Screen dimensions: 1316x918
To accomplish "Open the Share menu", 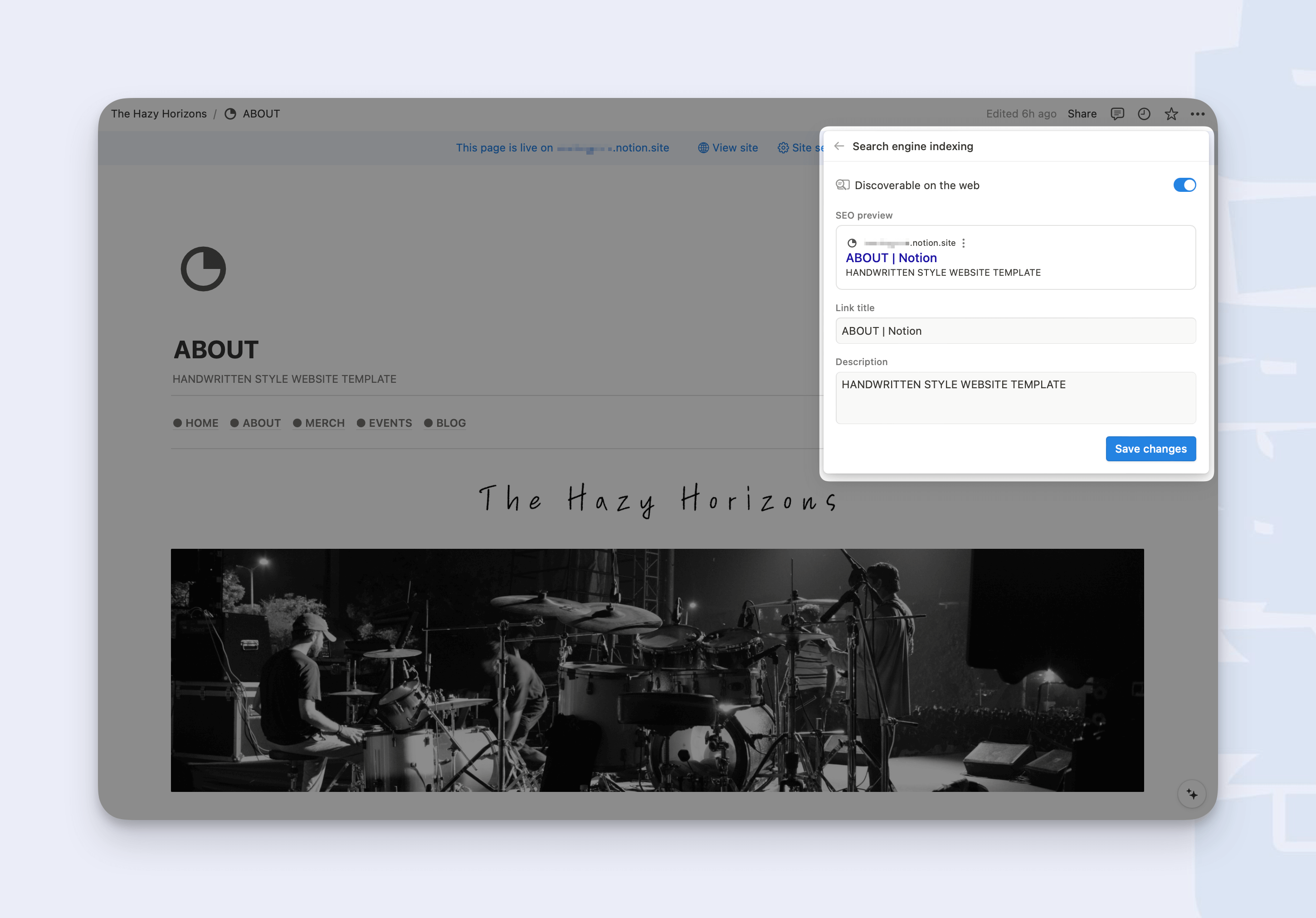I will click(1082, 113).
